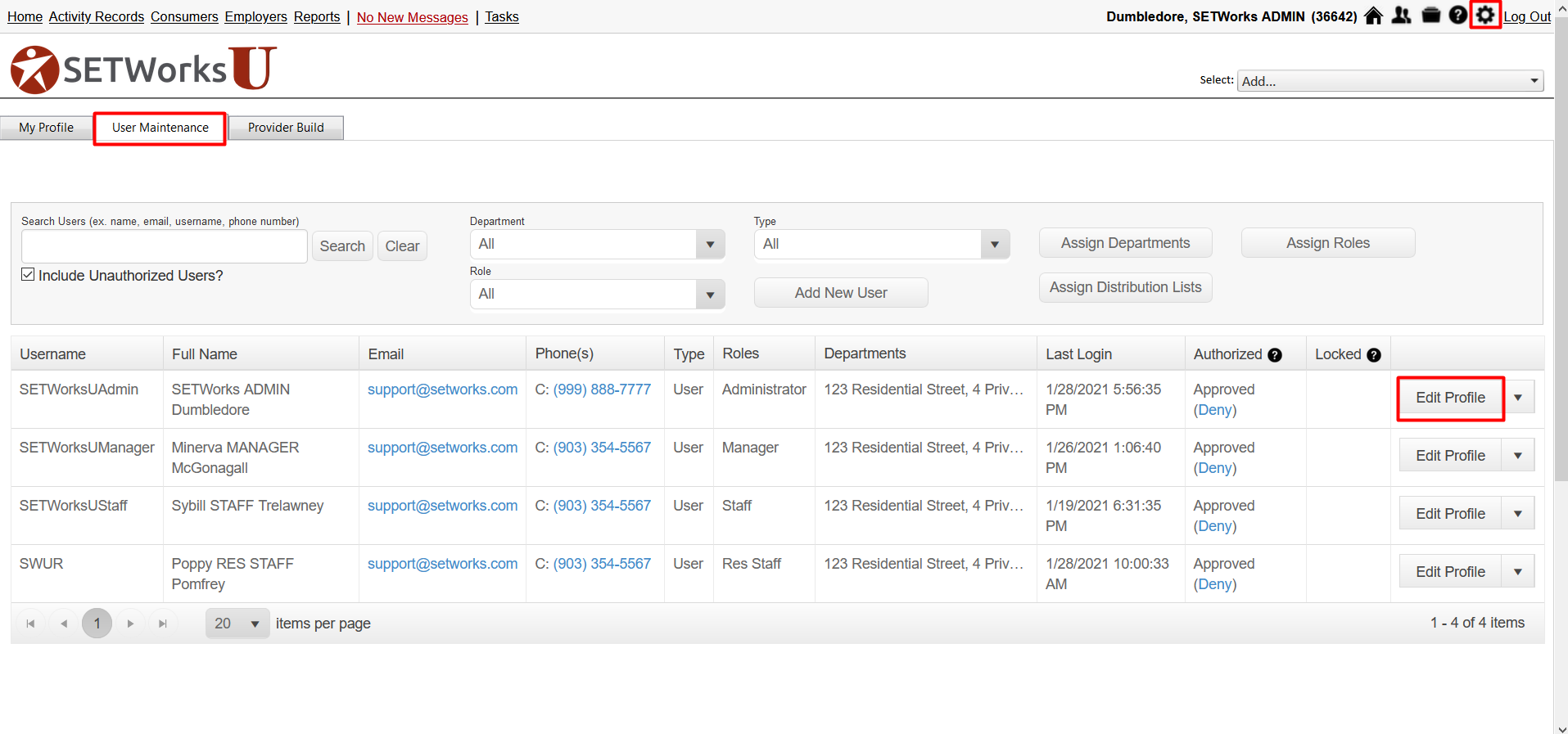Click the SETWorks U logo

143,69
